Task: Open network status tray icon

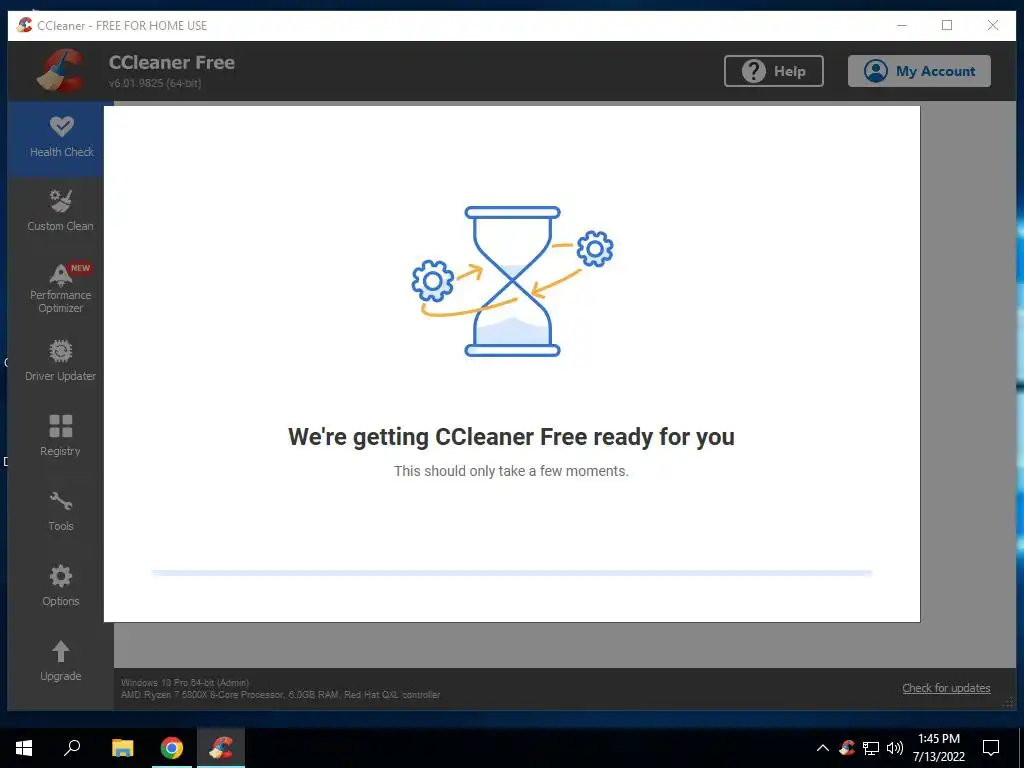Action: (871, 748)
